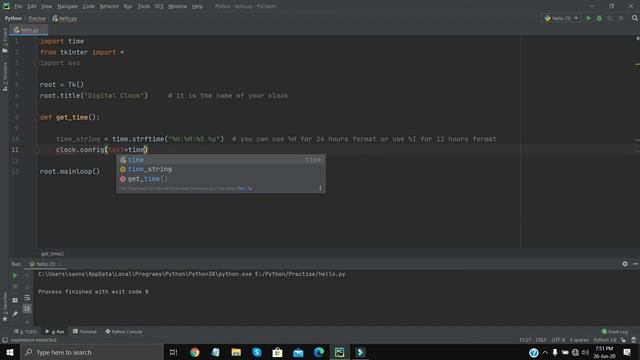
Task: Click the Windows Start button
Action: [10, 352]
